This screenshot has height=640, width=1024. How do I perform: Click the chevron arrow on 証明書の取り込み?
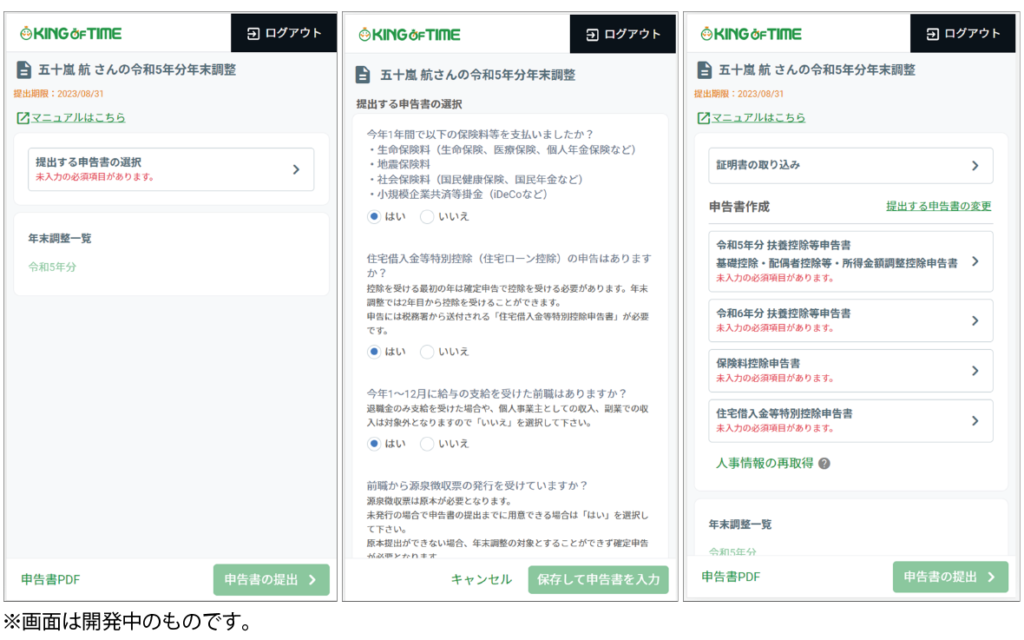(975, 166)
